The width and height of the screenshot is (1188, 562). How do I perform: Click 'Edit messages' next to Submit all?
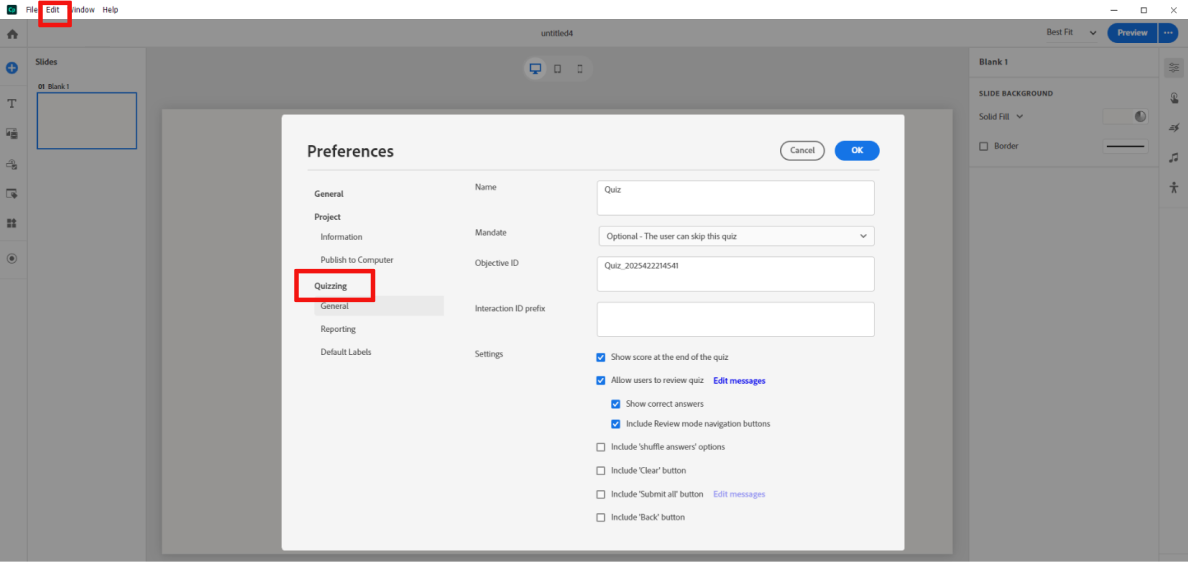739,494
